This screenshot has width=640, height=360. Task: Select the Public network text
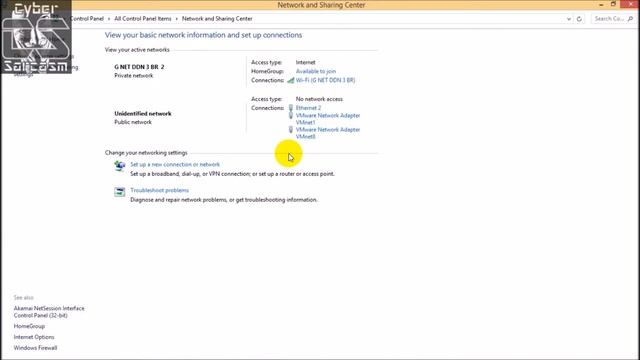point(133,122)
